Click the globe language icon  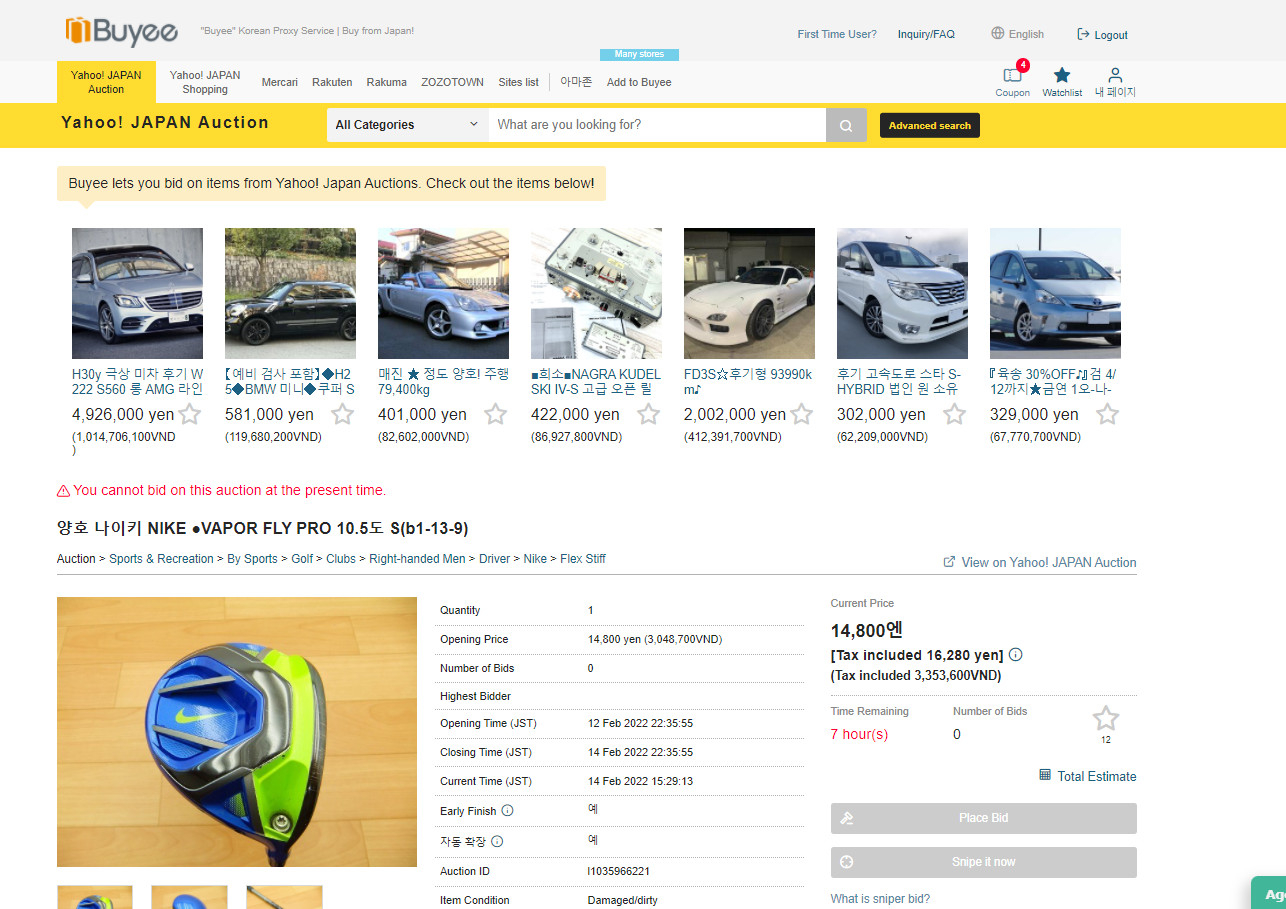[997, 33]
